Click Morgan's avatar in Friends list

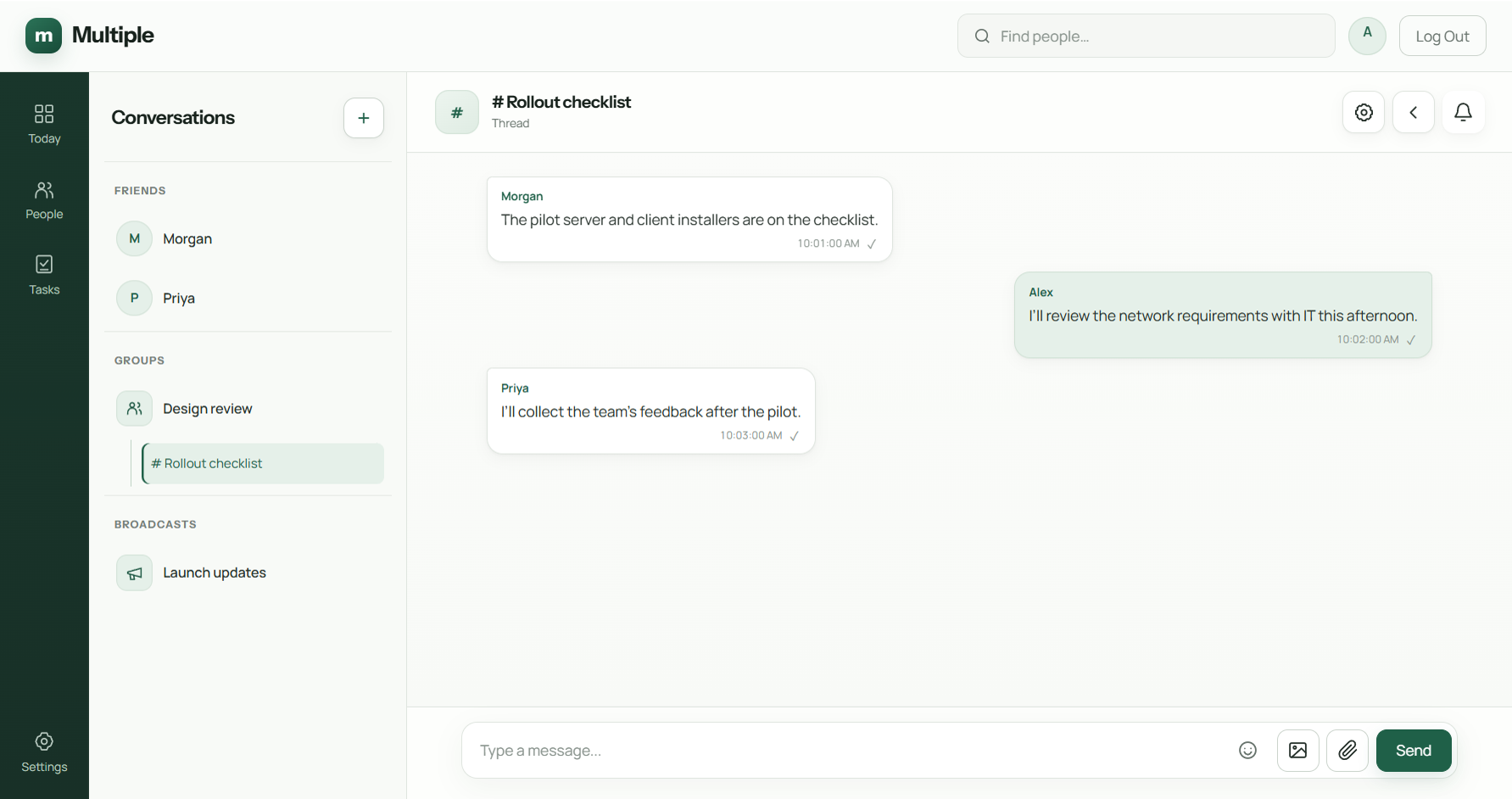(134, 238)
